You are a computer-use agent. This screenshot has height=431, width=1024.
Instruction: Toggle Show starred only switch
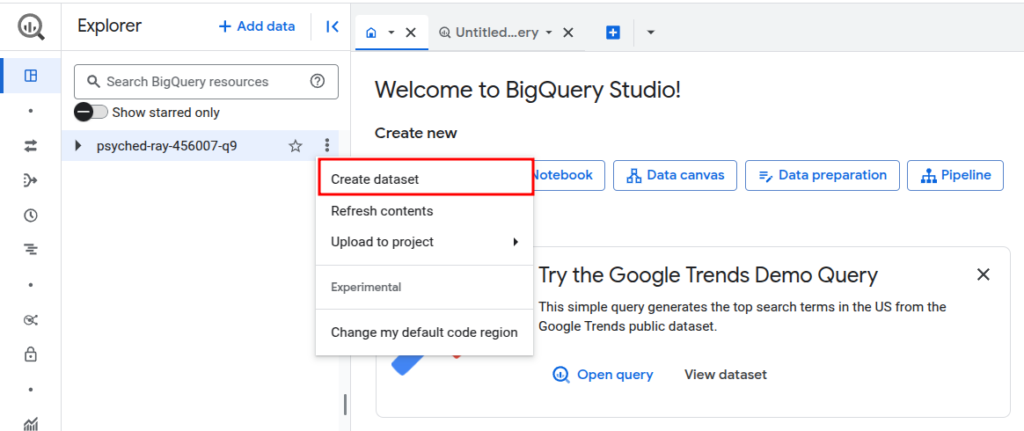click(91, 112)
